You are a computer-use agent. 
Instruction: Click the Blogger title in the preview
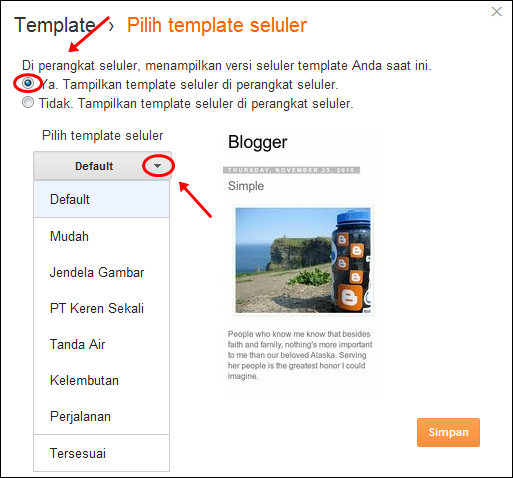tap(257, 143)
